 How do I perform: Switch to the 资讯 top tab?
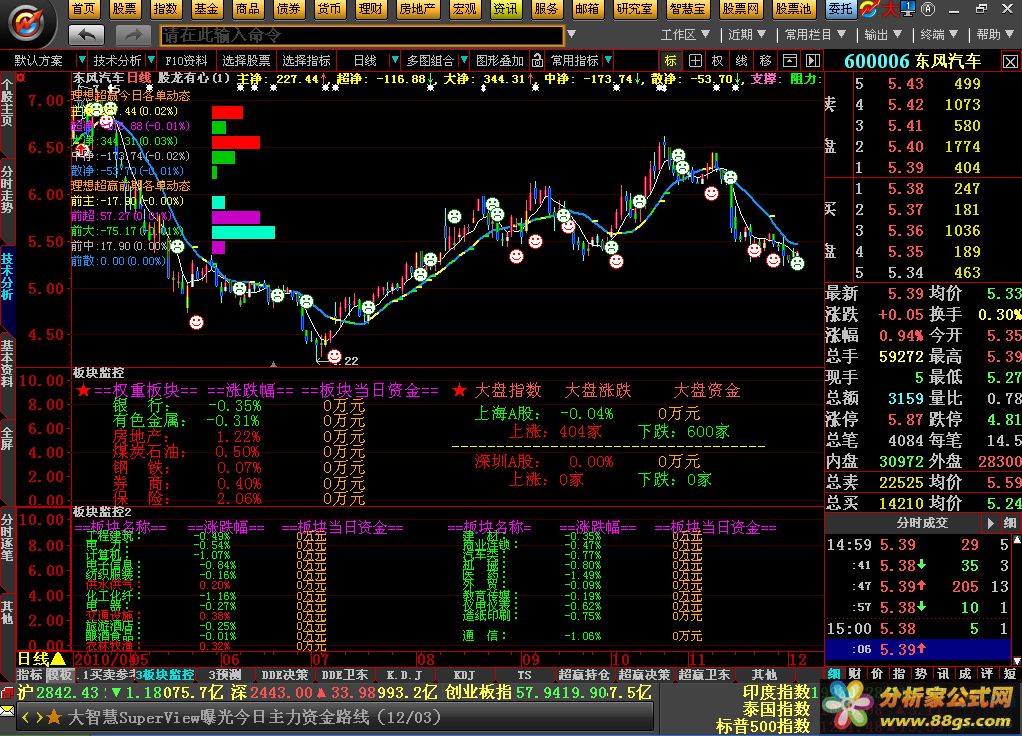click(x=505, y=8)
